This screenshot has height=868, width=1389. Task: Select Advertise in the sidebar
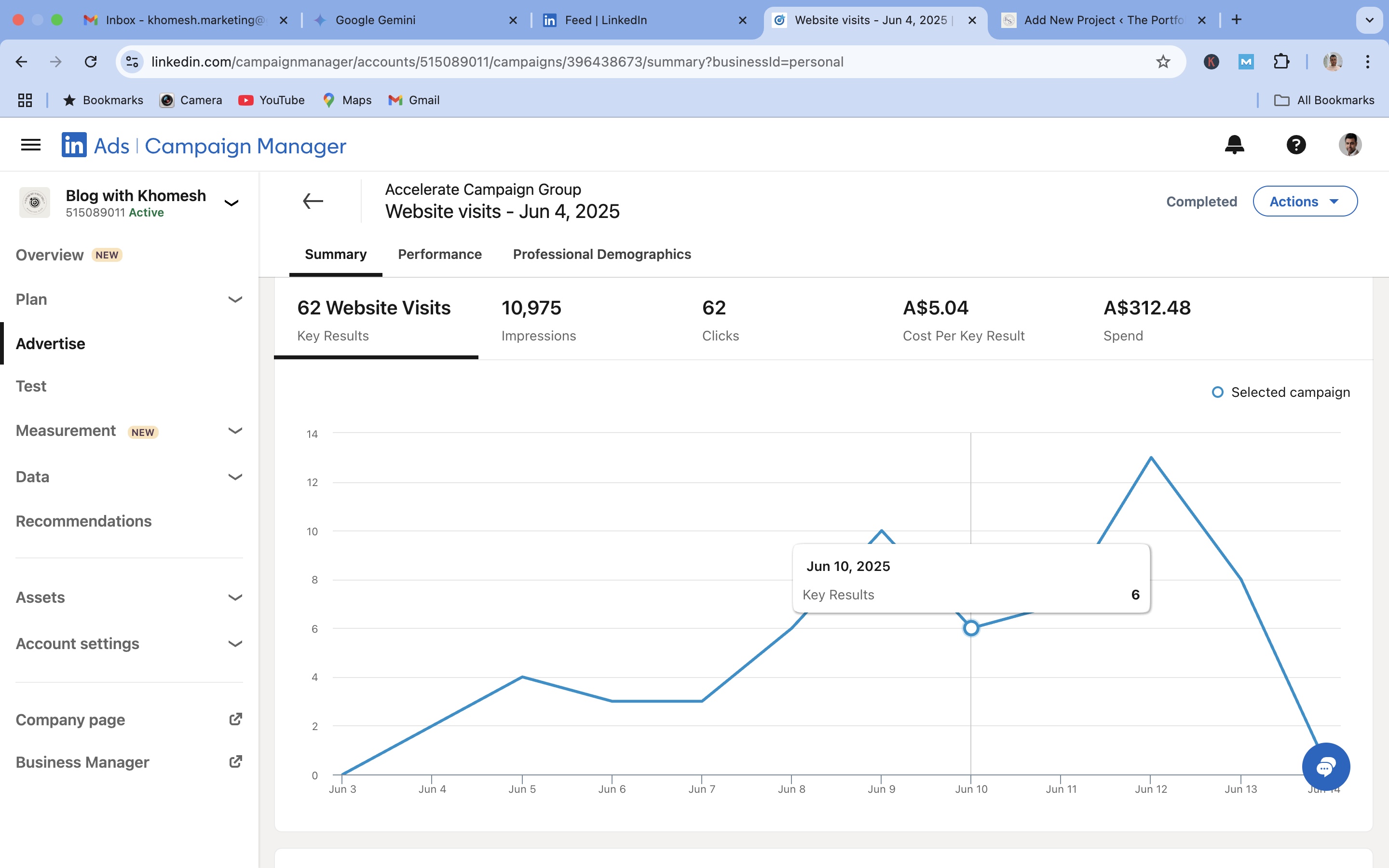click(x=50, y=343)
